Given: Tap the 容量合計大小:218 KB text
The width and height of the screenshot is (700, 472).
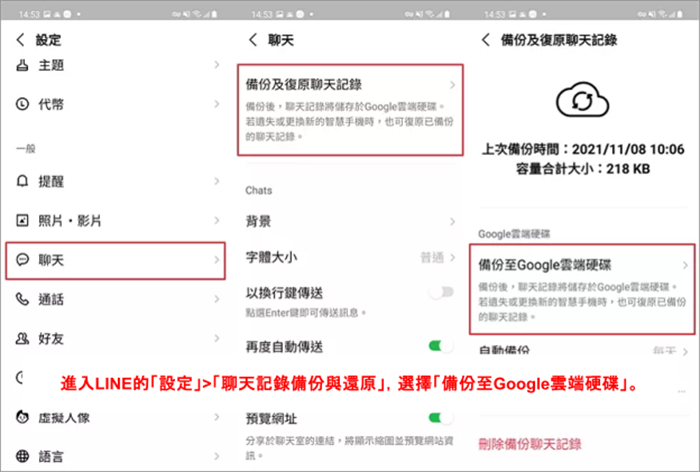Looking at the screenshot, I should coord(583,169).
